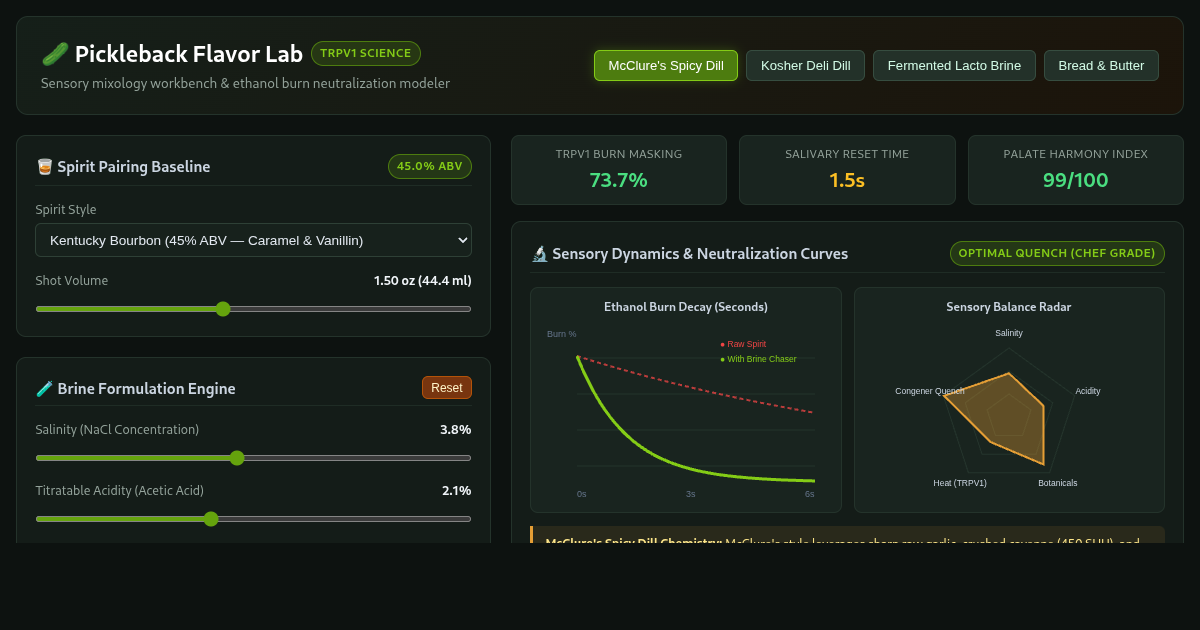Click the Ethanol Burn Decay chart title
1200x630 pixels.
click(686, 307)
